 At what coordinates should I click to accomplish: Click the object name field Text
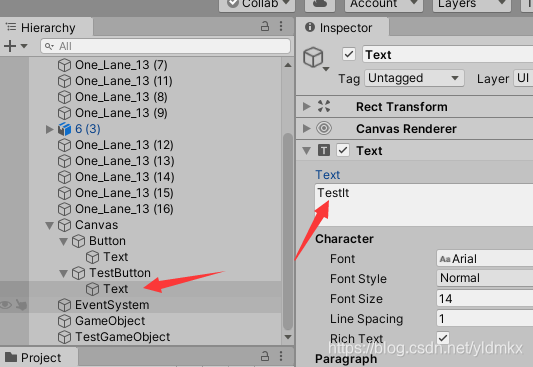point(448,55)
